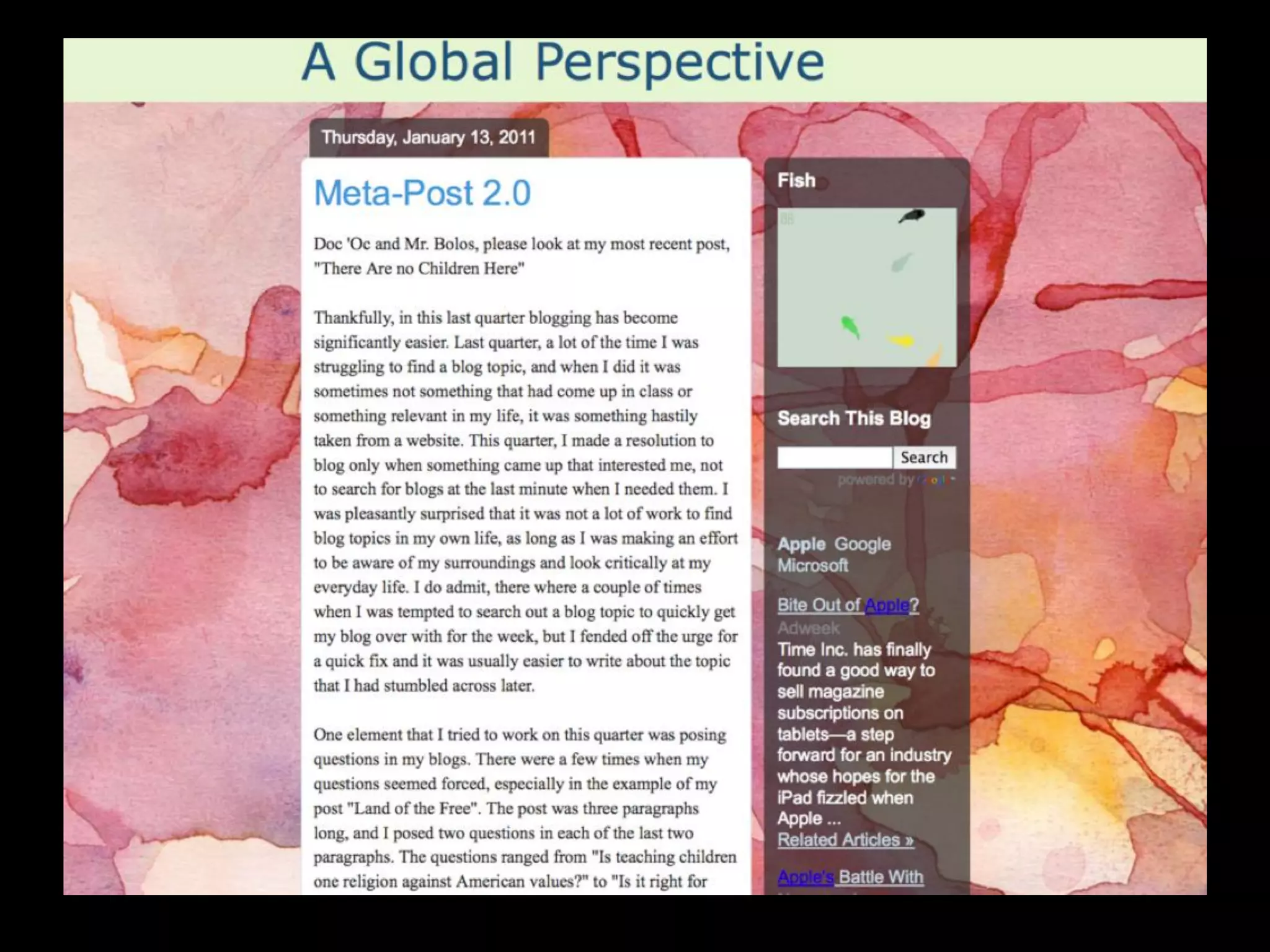This screenshot has width=1270, height=952.
Task: Click the black fish in Fish widget
Action: tap(912, 216)
